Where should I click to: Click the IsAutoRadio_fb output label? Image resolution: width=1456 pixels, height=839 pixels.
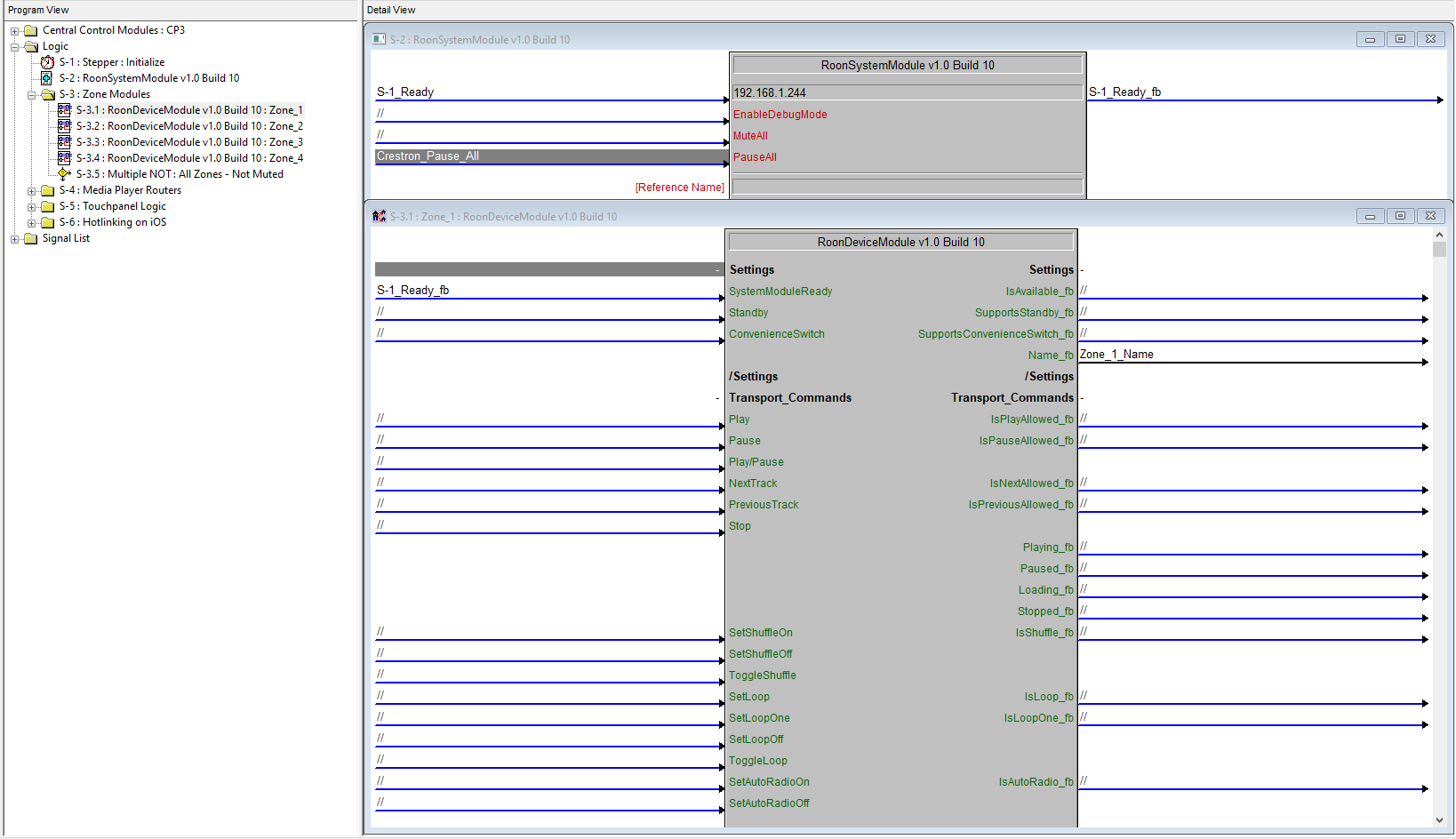1036,782
